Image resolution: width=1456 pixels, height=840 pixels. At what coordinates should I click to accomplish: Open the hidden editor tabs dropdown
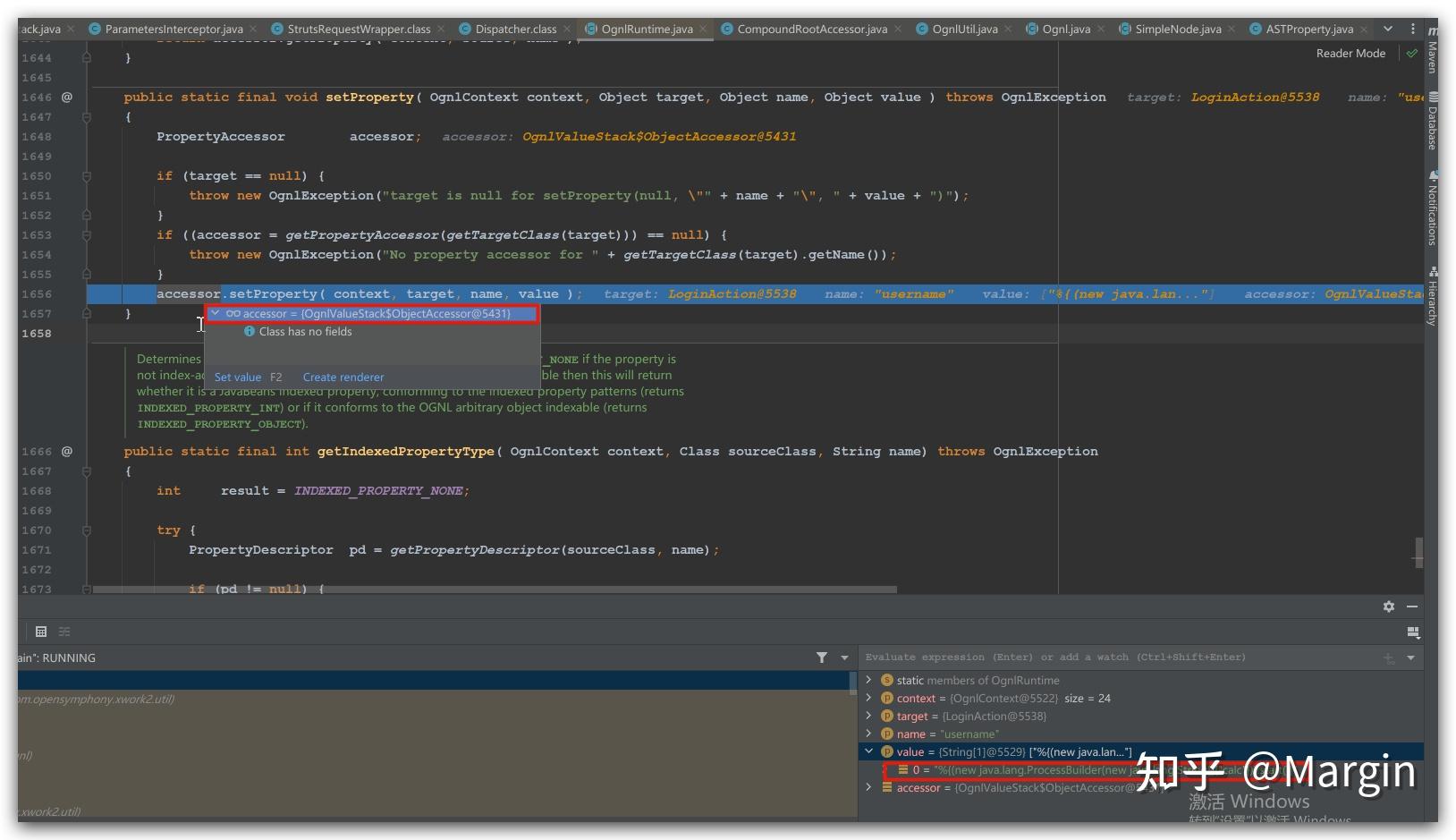1388,29
